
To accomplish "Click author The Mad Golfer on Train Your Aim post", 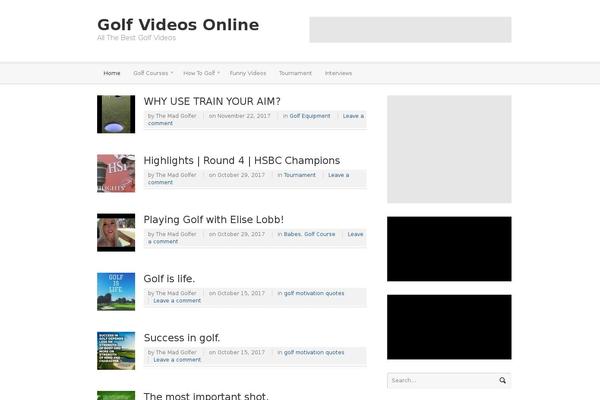I will pyautogui.click(x=176, y=116).
